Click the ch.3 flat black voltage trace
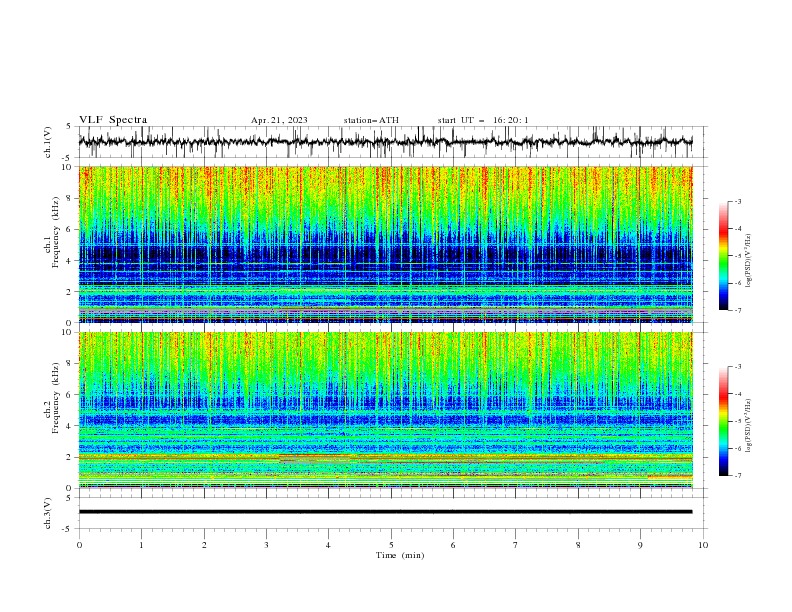This screenshot has height=612, width=792. (x=385, y=512)
